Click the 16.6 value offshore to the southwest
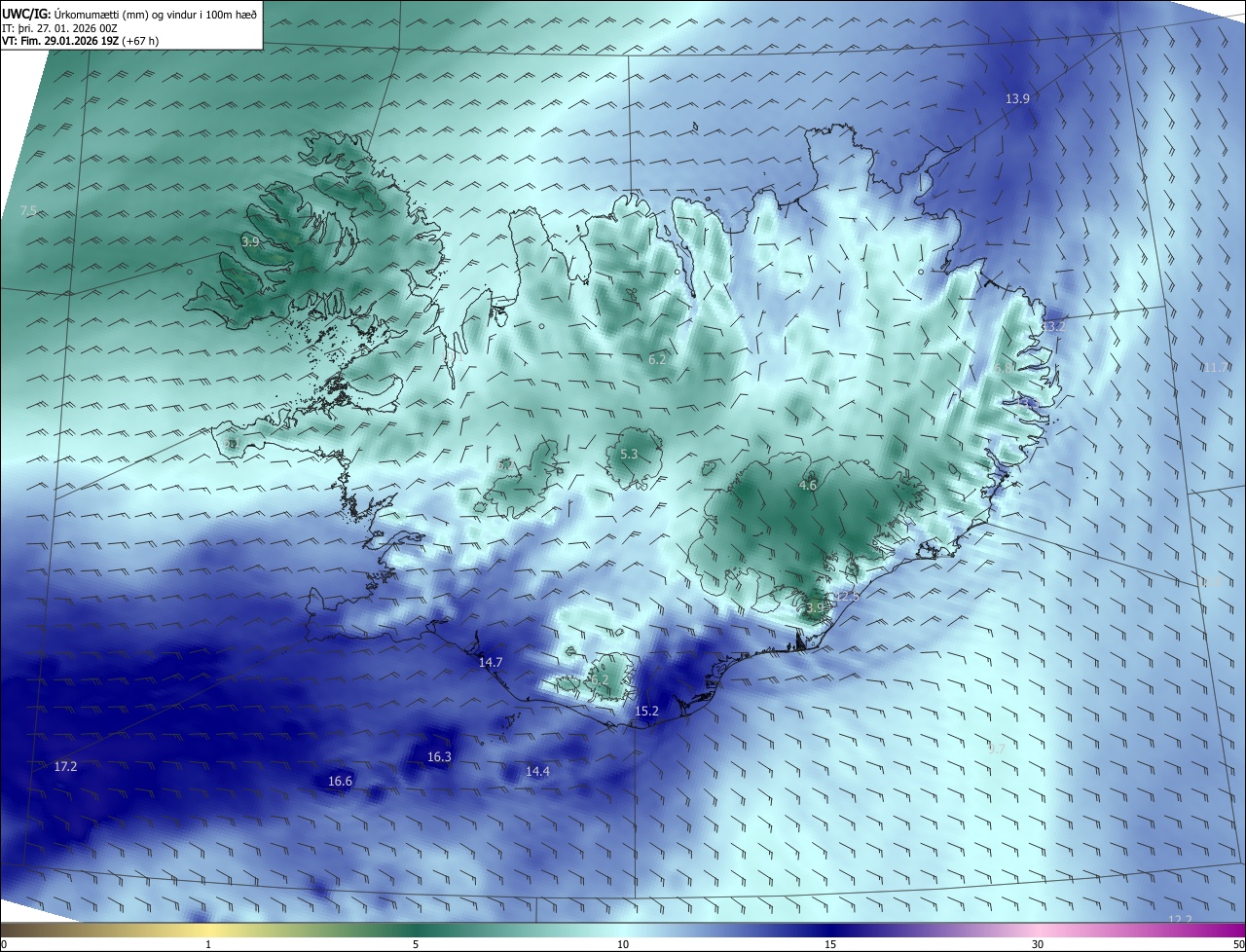The height and width of the screenshot is (952, 1246). click(340, 781)
